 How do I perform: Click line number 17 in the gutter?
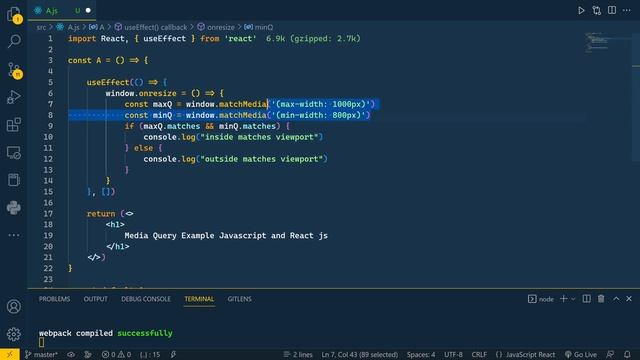[x=48, y=213]
